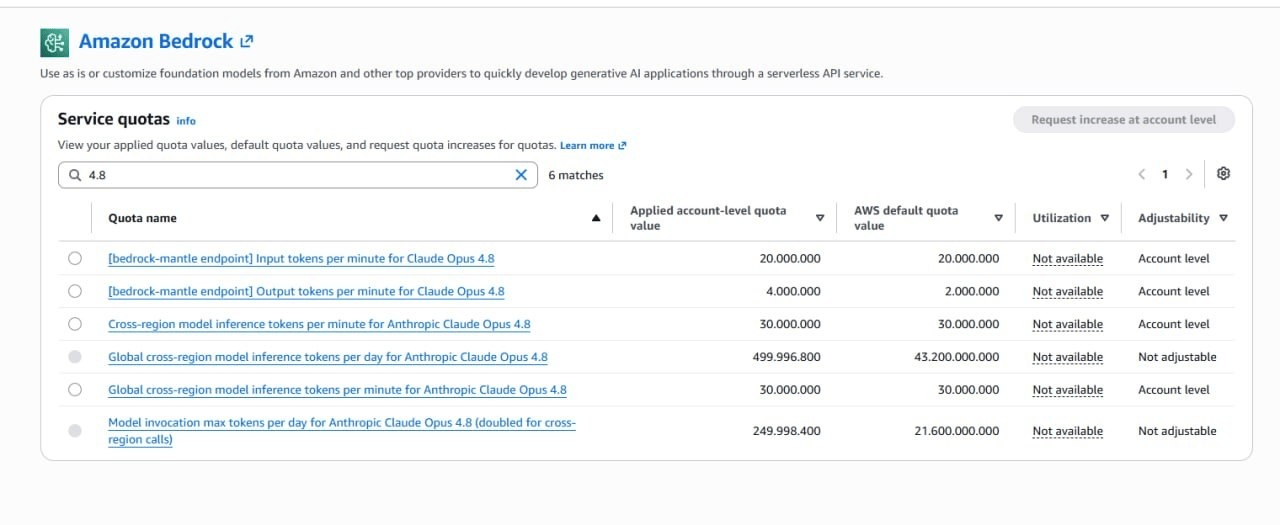
Task: Select radio for bedrock-mantle Output tokens quota
Action: point(75,291)
